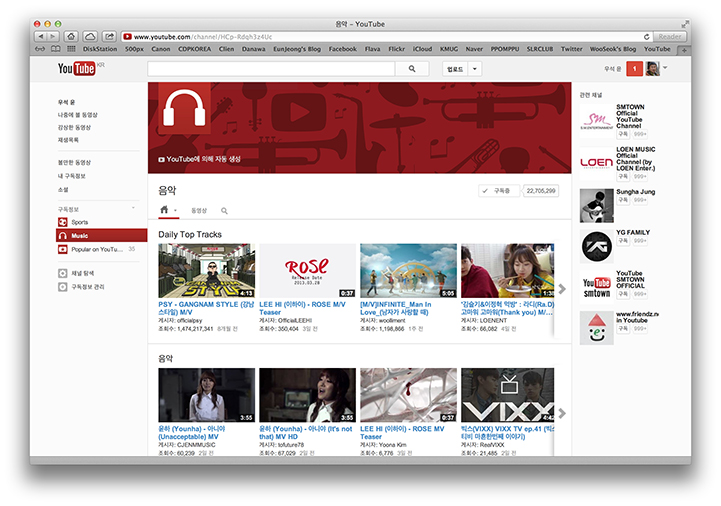Open the Twitter bookmark
Viewport: 721px width, 506px height.
point(572,49)
